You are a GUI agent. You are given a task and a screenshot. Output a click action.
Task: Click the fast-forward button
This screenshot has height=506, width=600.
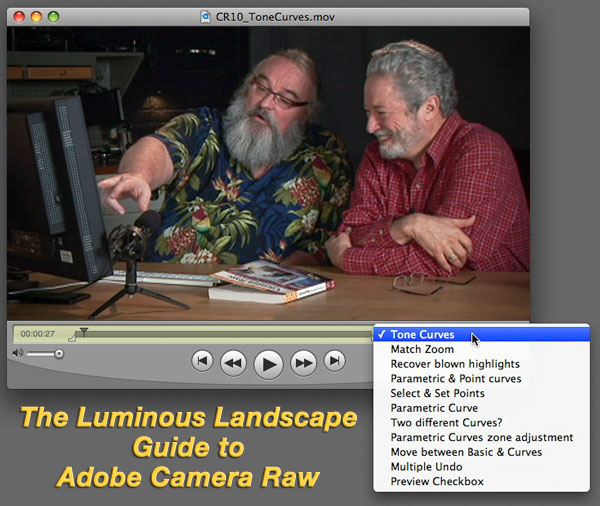[x=303, y=362]
